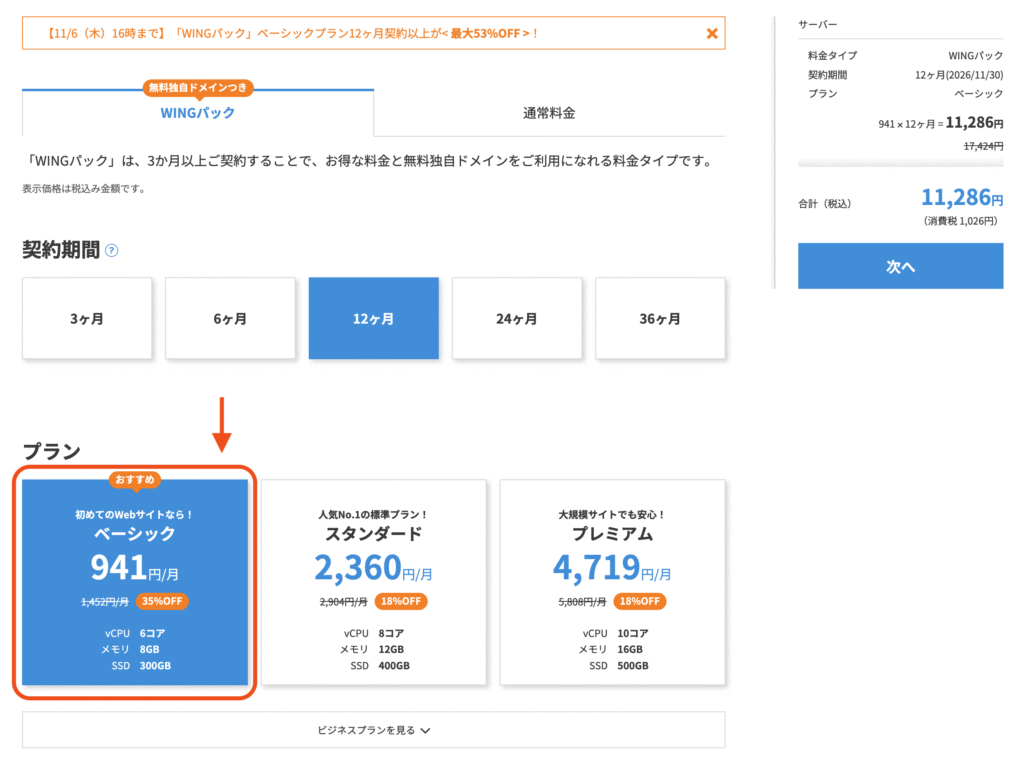Expand the ビジネスプランを見る section
Image resolution: width=1024 pixels, height=772 pixels.
tap(373, 729)
